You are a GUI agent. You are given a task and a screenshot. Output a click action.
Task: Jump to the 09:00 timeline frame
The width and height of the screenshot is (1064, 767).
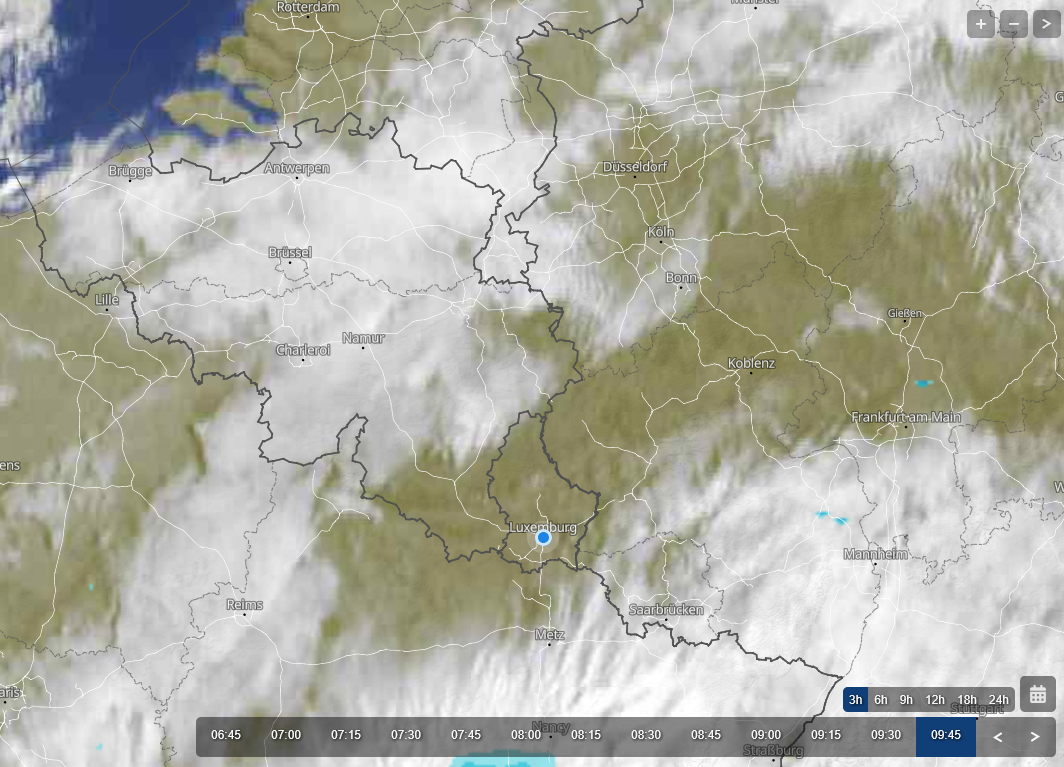(x=766, y=735)
